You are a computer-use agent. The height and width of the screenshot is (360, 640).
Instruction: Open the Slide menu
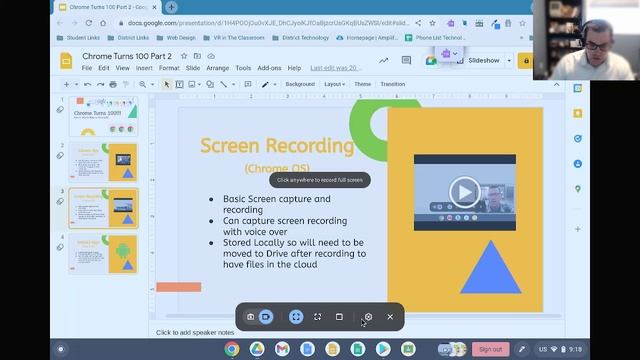(x=193, y=68)
